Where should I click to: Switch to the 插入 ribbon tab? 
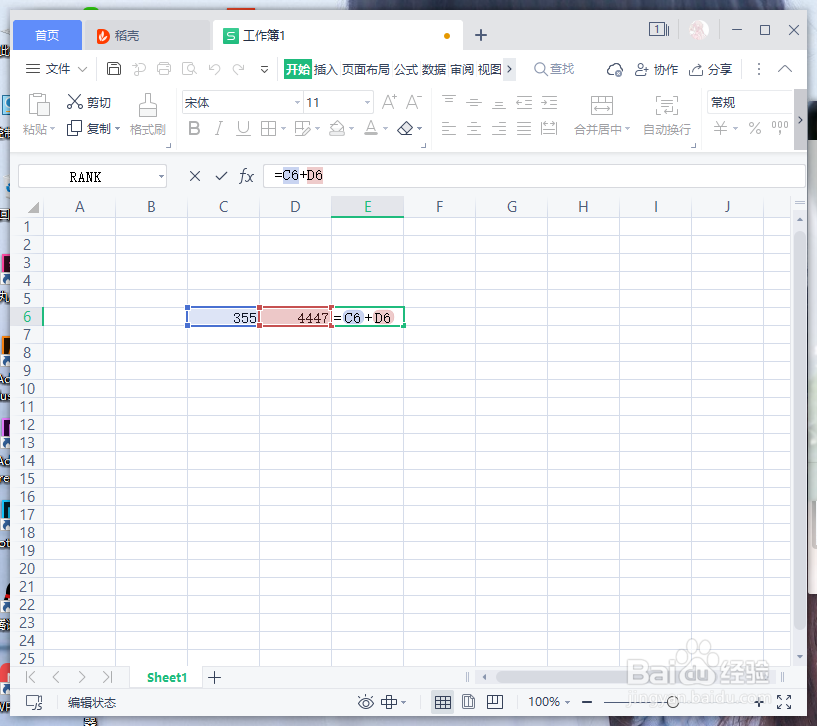tap(325, 69)
